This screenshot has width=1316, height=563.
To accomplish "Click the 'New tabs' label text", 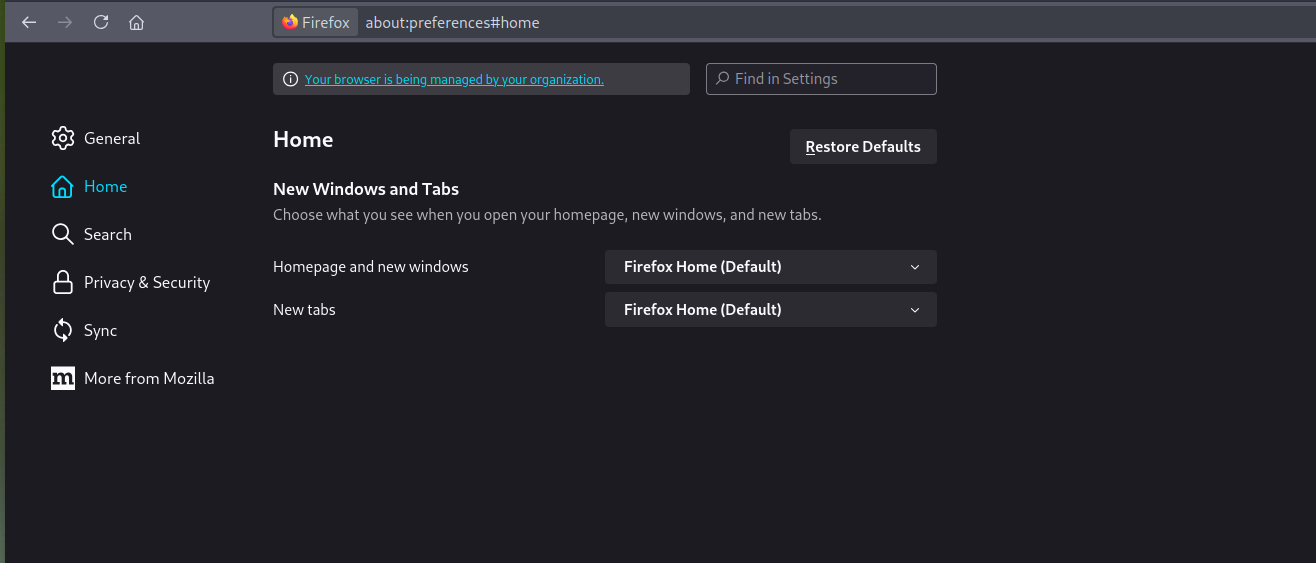I will (x=304, y=310).
